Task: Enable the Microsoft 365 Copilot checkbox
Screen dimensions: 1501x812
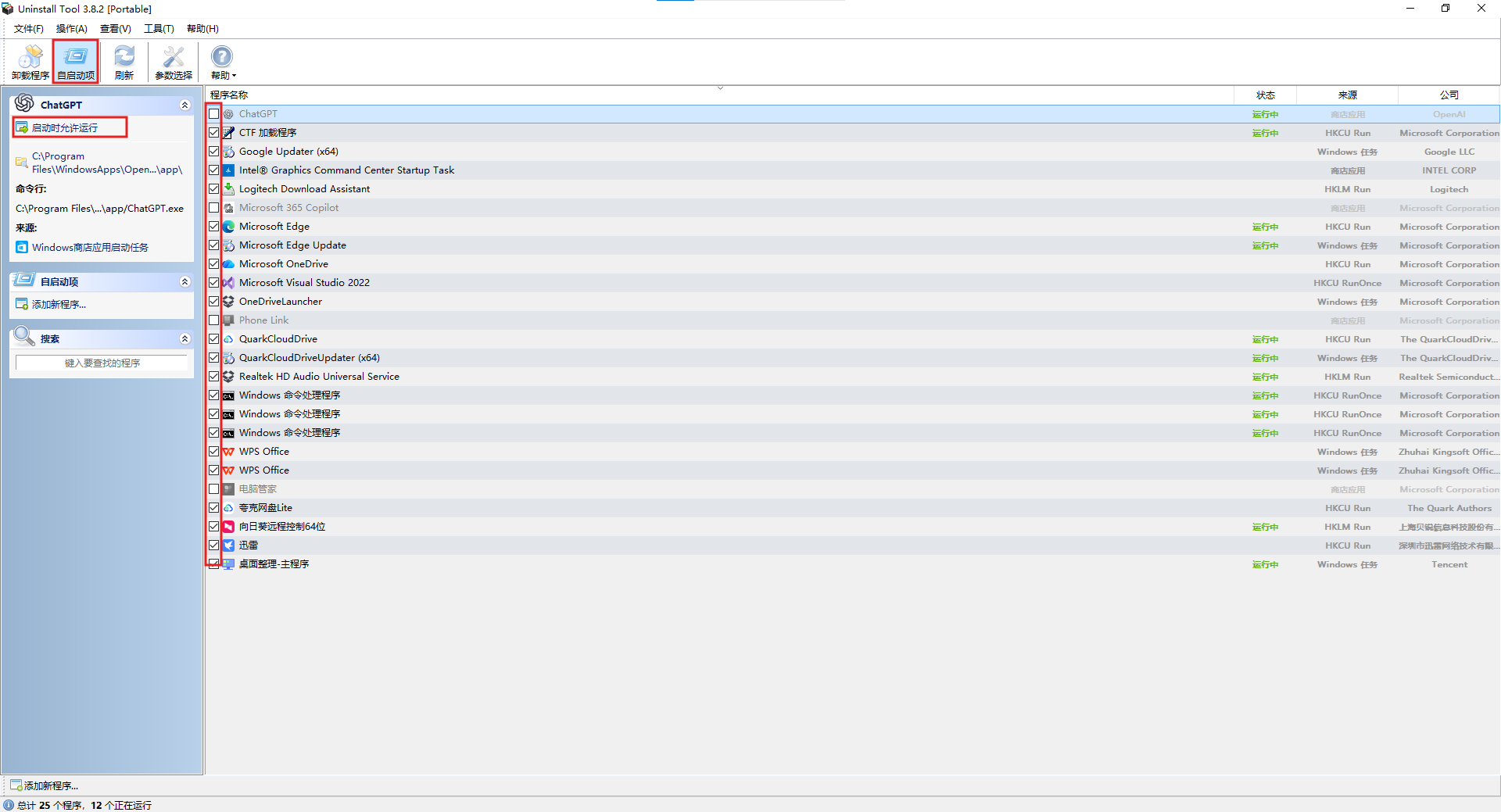Action: click(x=213, y=208)
